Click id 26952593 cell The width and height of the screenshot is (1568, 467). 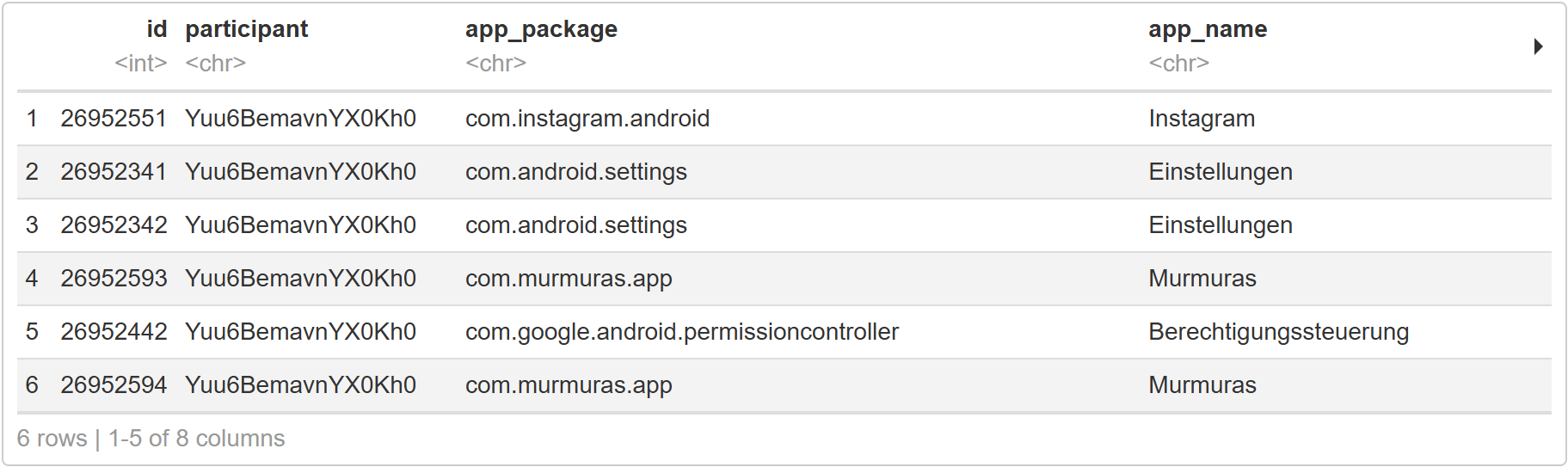[114, 279]
